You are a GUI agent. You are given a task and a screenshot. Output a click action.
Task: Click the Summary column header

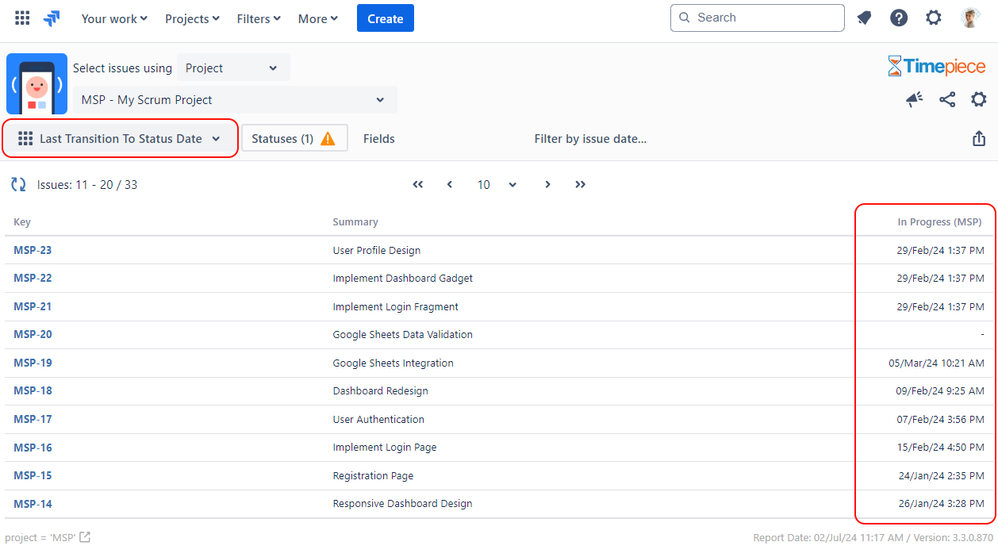(355, 222)
